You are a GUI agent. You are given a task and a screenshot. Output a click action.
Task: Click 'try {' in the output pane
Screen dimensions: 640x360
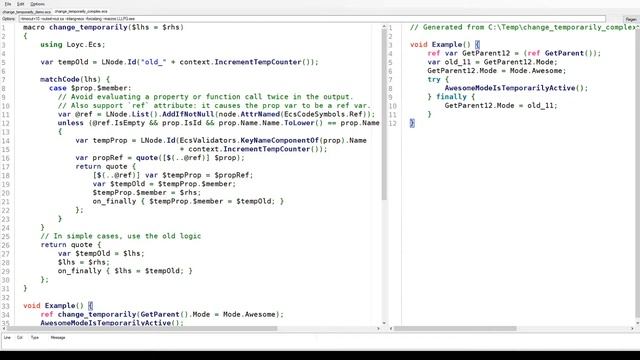438,80
